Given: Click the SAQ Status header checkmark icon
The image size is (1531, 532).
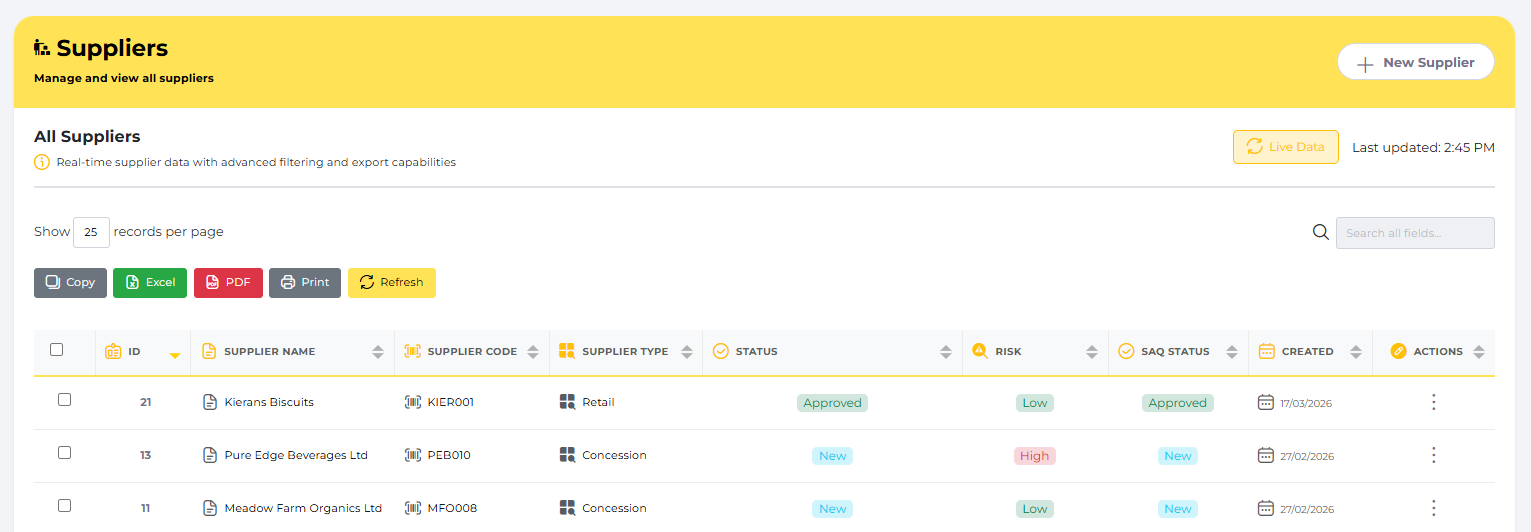Looking at the screenshot, I should 1126,351.
